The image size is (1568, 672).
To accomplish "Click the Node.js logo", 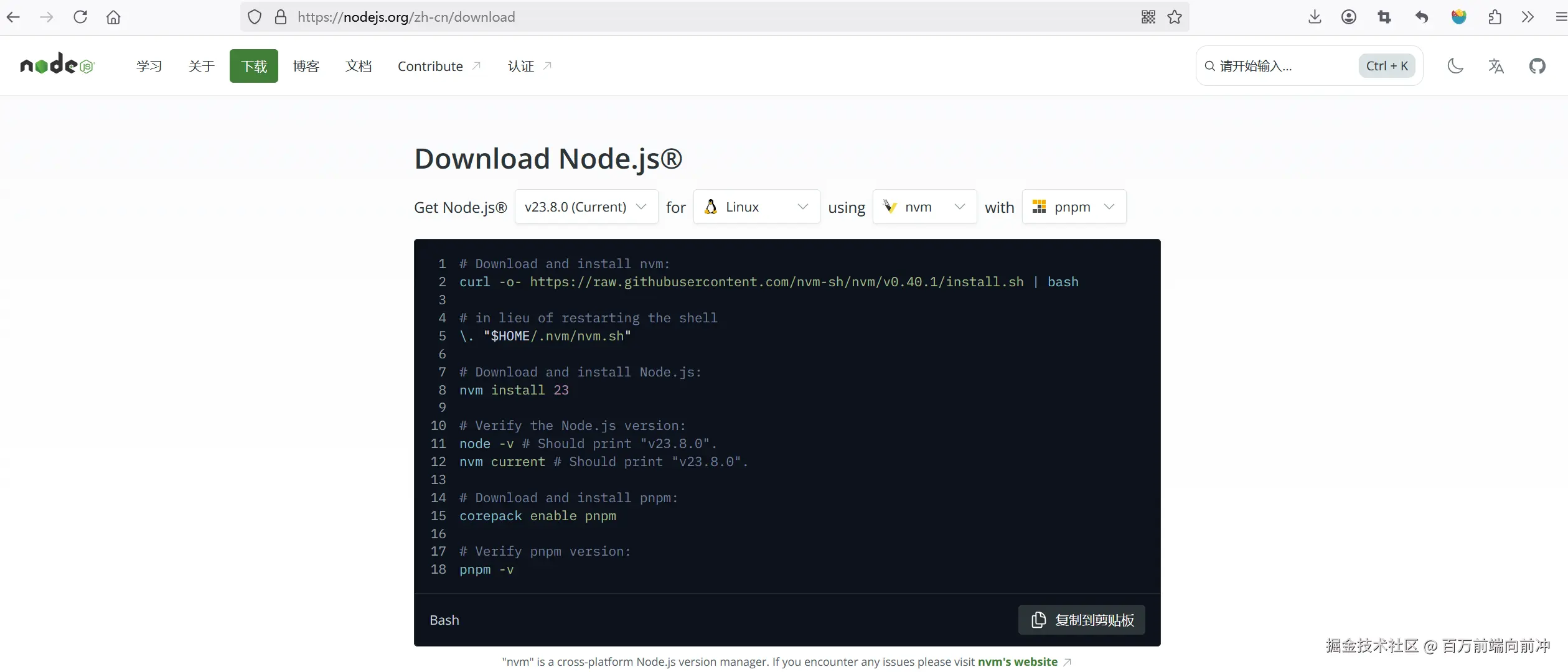I will (57, 65).
